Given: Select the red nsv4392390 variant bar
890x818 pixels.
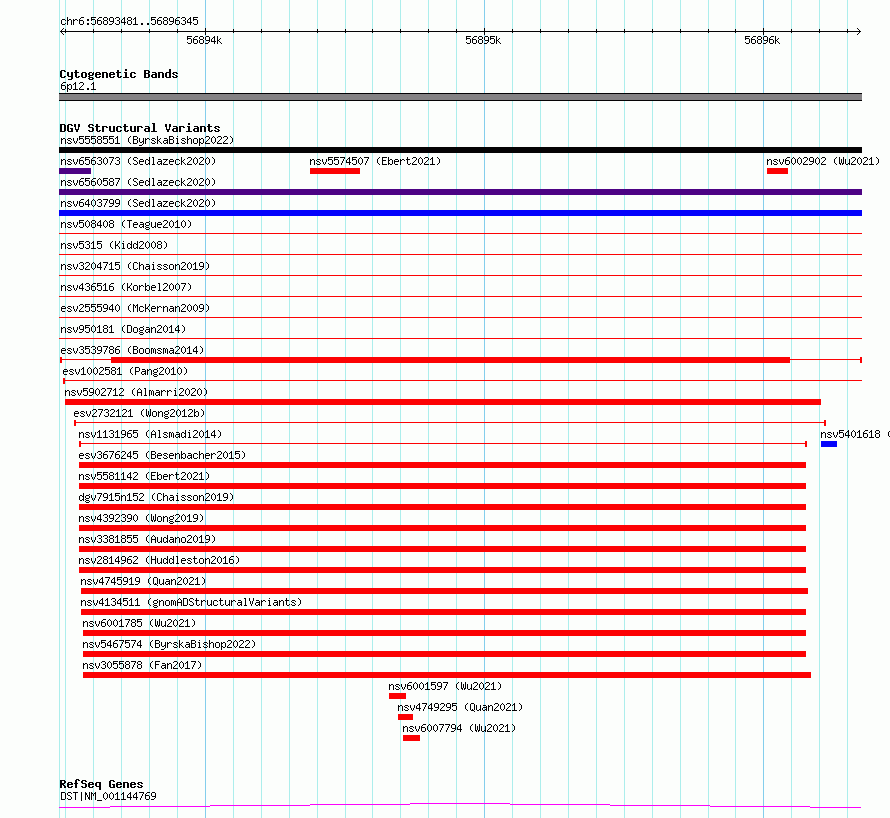Looking at the screenshot, I should (442, 528).
